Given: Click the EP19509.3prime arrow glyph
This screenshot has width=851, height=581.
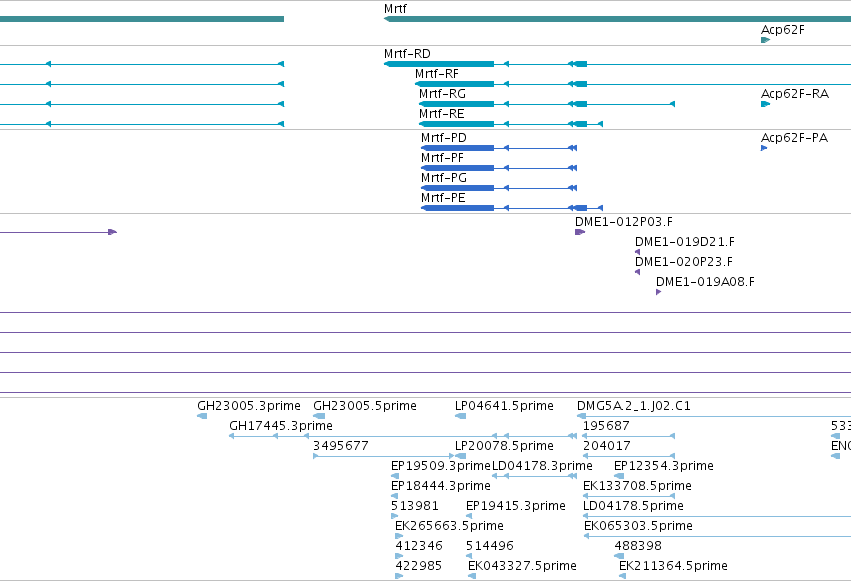Looking at the screenshot, I should point(395,476).
